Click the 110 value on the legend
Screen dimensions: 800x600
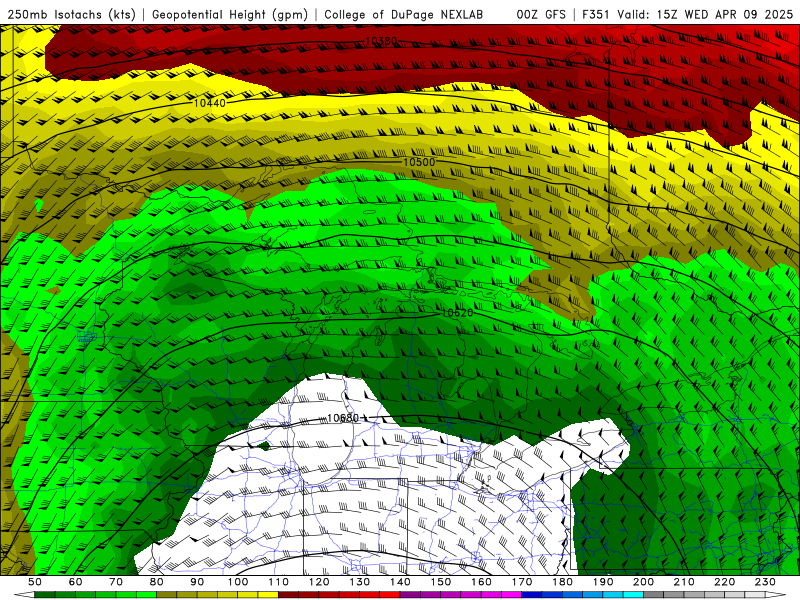[x=278, y=582]
